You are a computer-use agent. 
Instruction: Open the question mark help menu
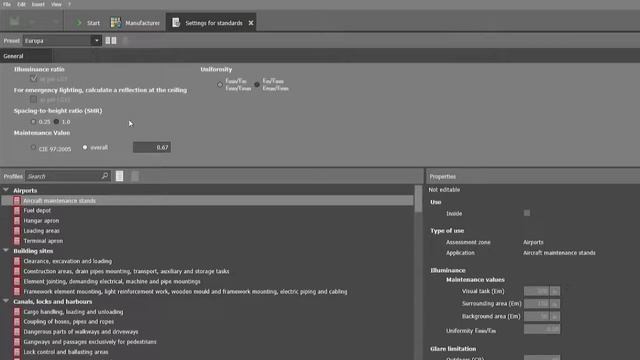(69, 4)
